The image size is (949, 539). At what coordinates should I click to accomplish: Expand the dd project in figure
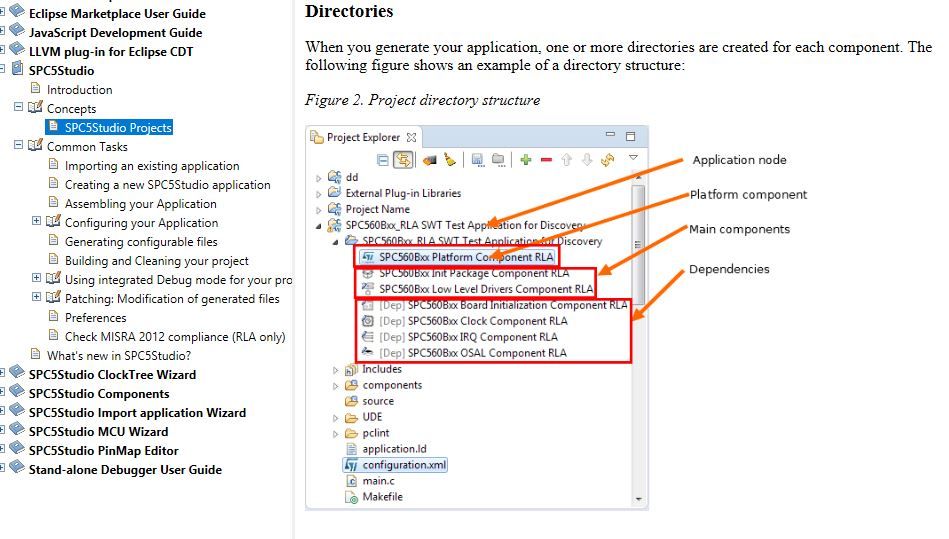(x=318, y=178)
